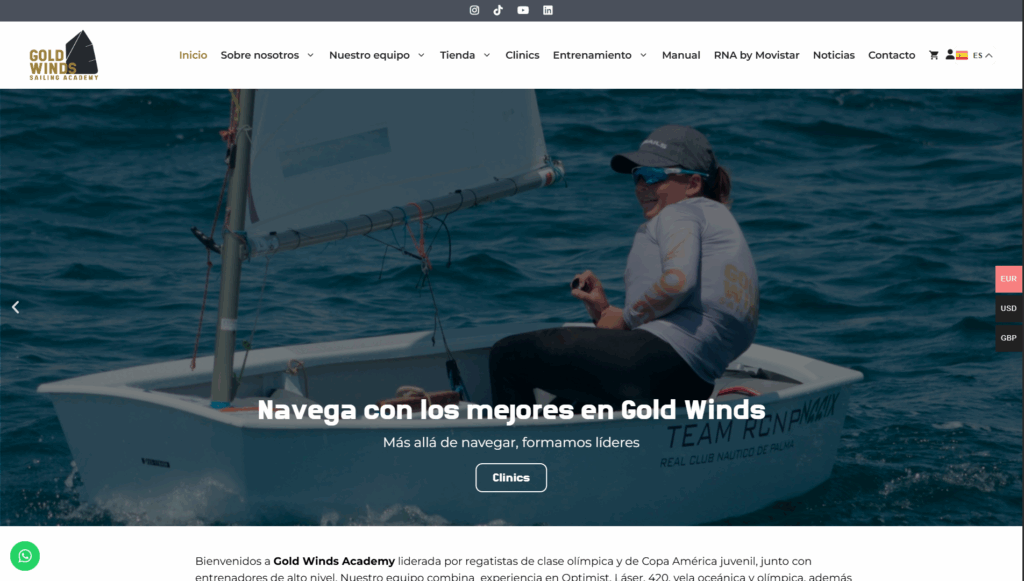Click the LinkedIn icon

[x=548, y=10]
